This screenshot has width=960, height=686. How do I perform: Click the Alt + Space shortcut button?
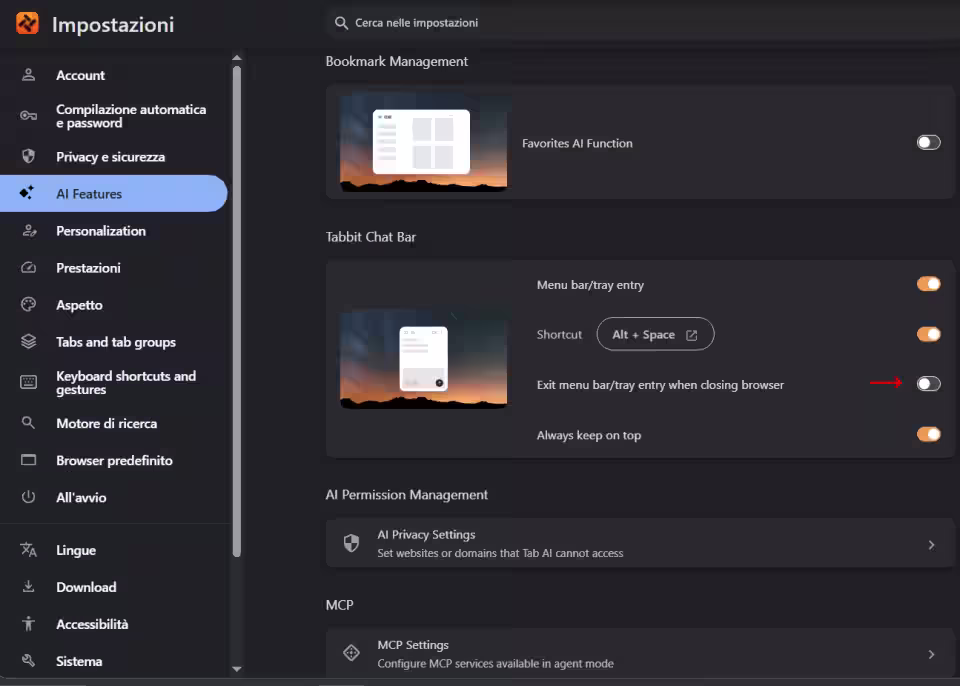655,334
